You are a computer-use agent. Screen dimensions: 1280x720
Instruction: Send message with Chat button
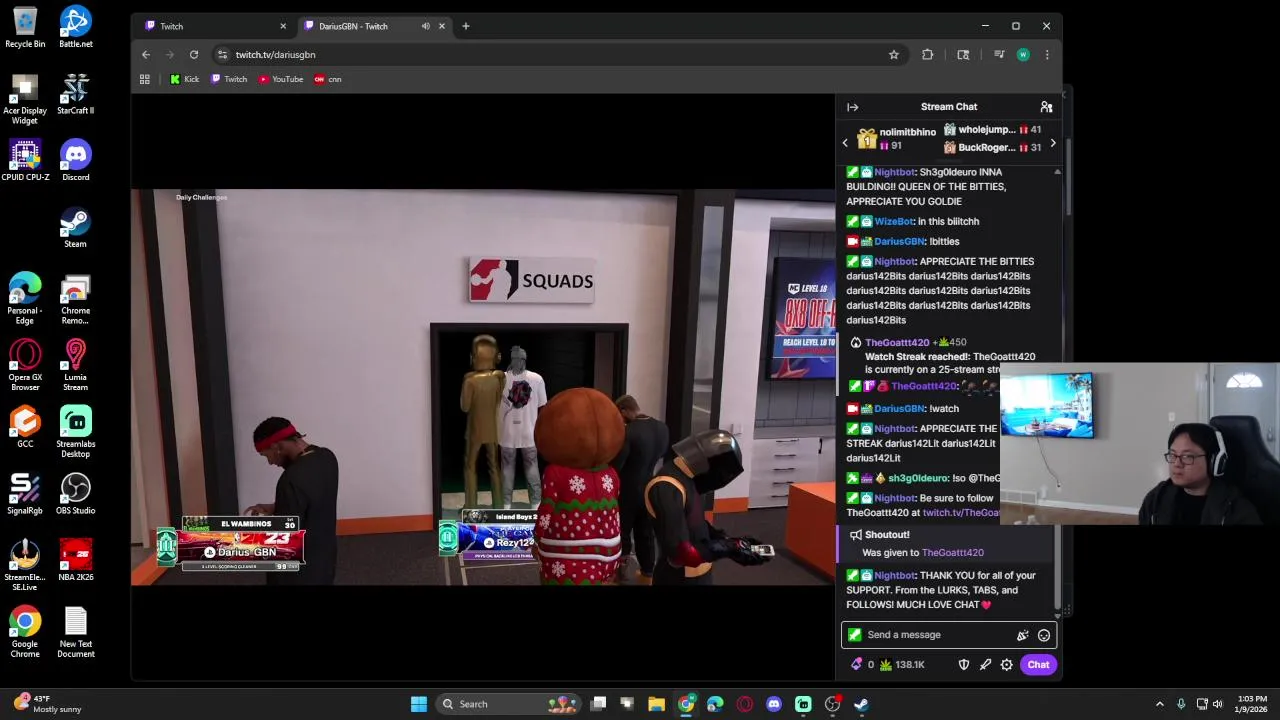1038,665
